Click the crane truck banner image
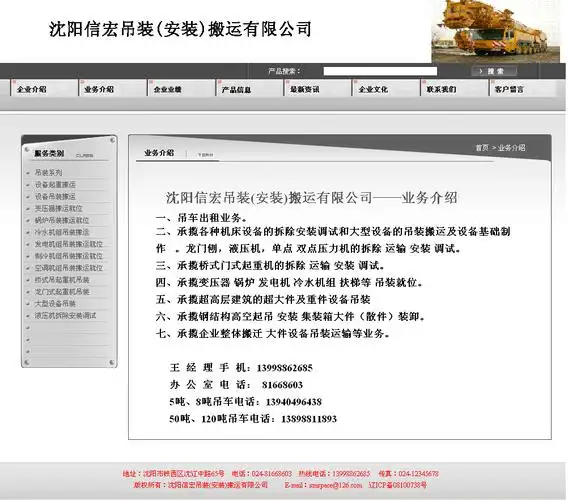The height and width of the screenshot is (500, 568). tap(496, 31)
